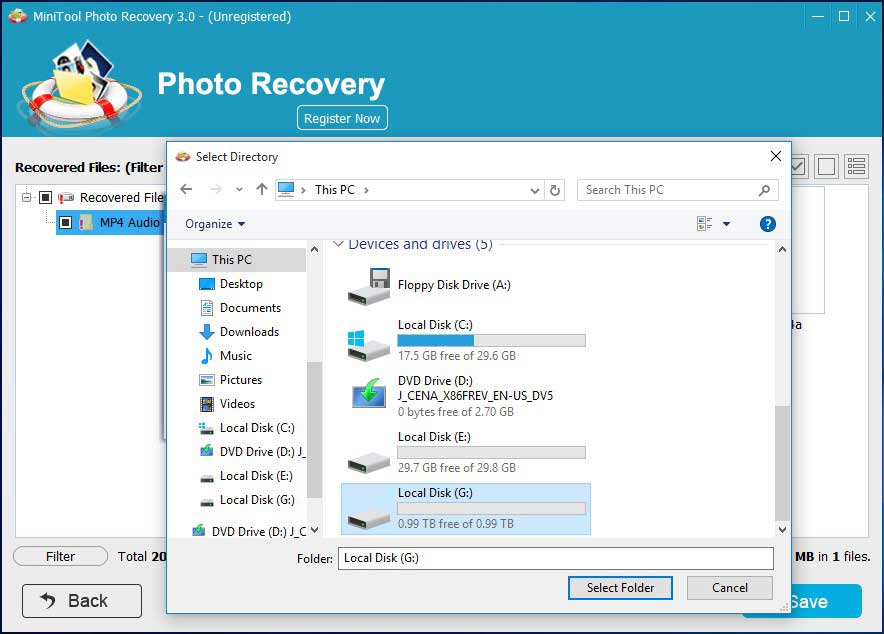The height and width of the screenshot is (634, 884).
Task: Click "0.99 TB free of 0.99 TB" text
Action: (x=456, y=524)
